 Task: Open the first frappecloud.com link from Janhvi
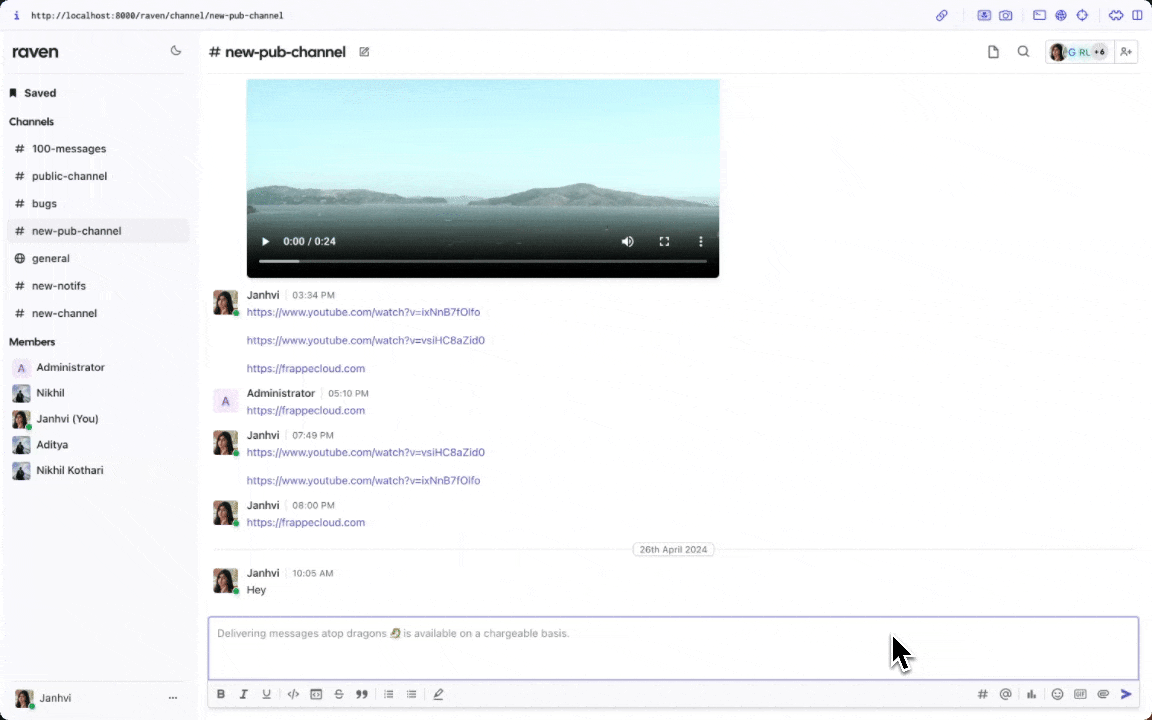click(x=306, y=368)
